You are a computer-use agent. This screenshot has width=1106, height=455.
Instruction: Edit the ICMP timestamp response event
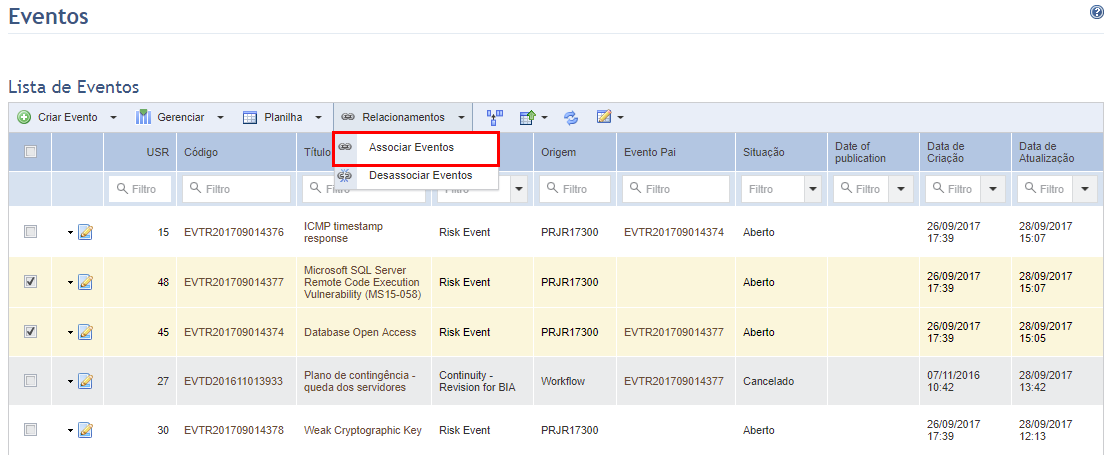coord(85,232)
